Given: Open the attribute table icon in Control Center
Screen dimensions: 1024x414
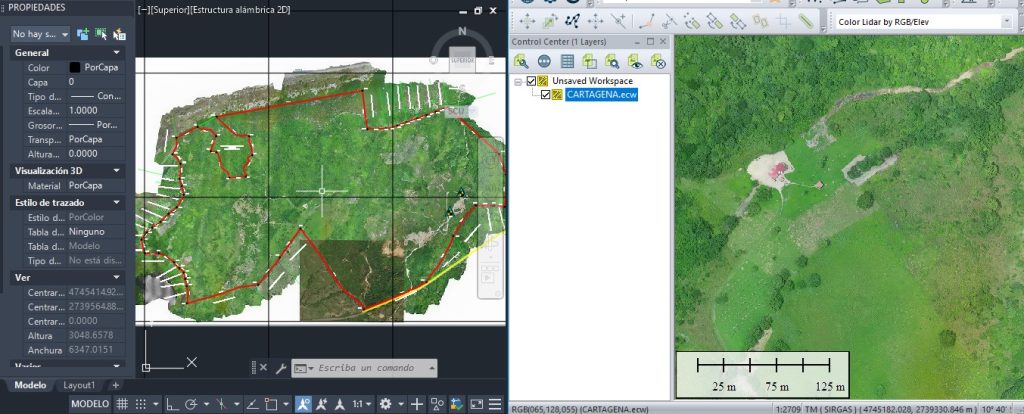Looking at the screenshot, I should click(567, 61).
